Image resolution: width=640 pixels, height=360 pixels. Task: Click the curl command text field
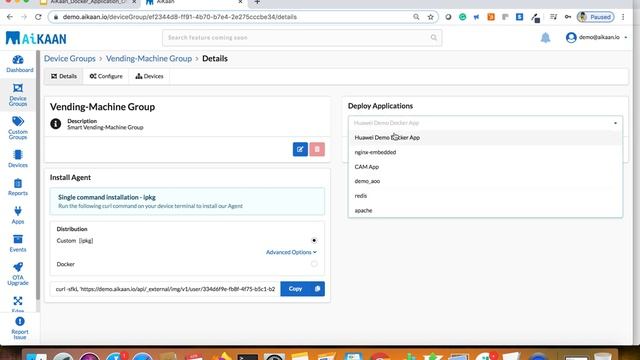tap(165, 289)
